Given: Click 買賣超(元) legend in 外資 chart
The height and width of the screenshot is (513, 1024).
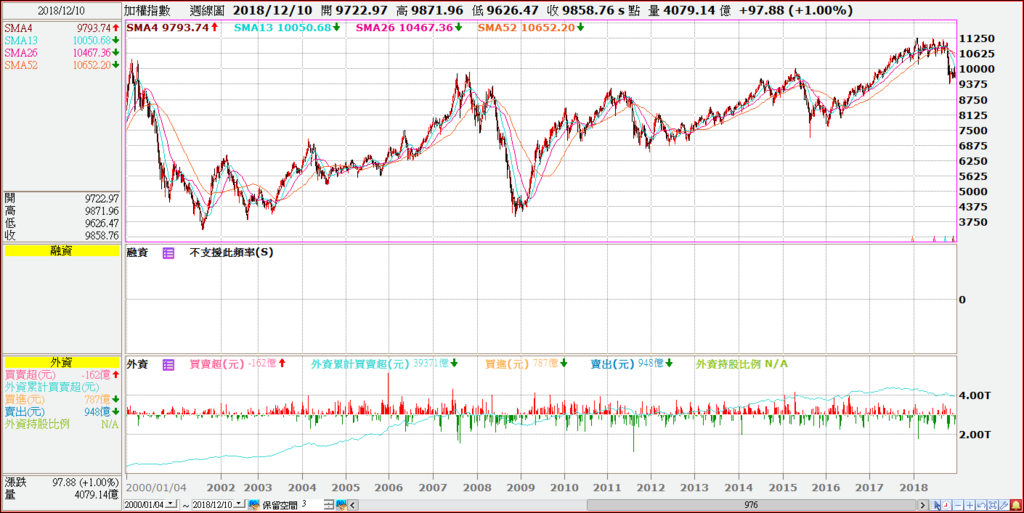Looking at the screenshot, I should pyautogui.click(x=238, y=364).
